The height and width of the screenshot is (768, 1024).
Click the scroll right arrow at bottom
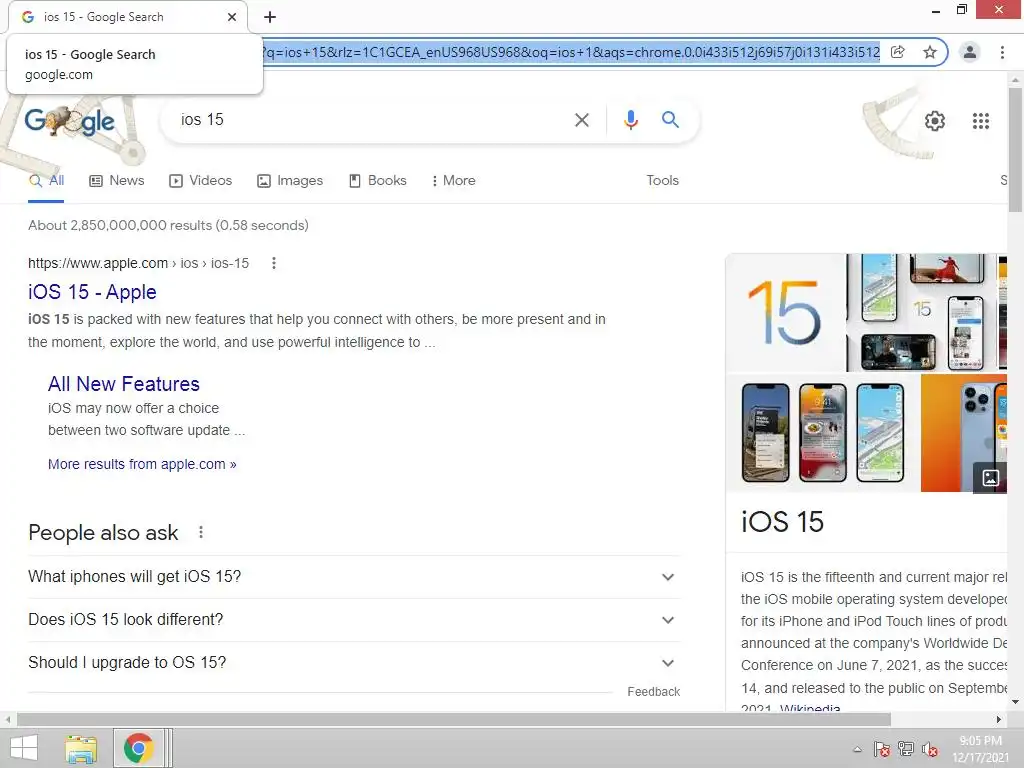[999, 720]
